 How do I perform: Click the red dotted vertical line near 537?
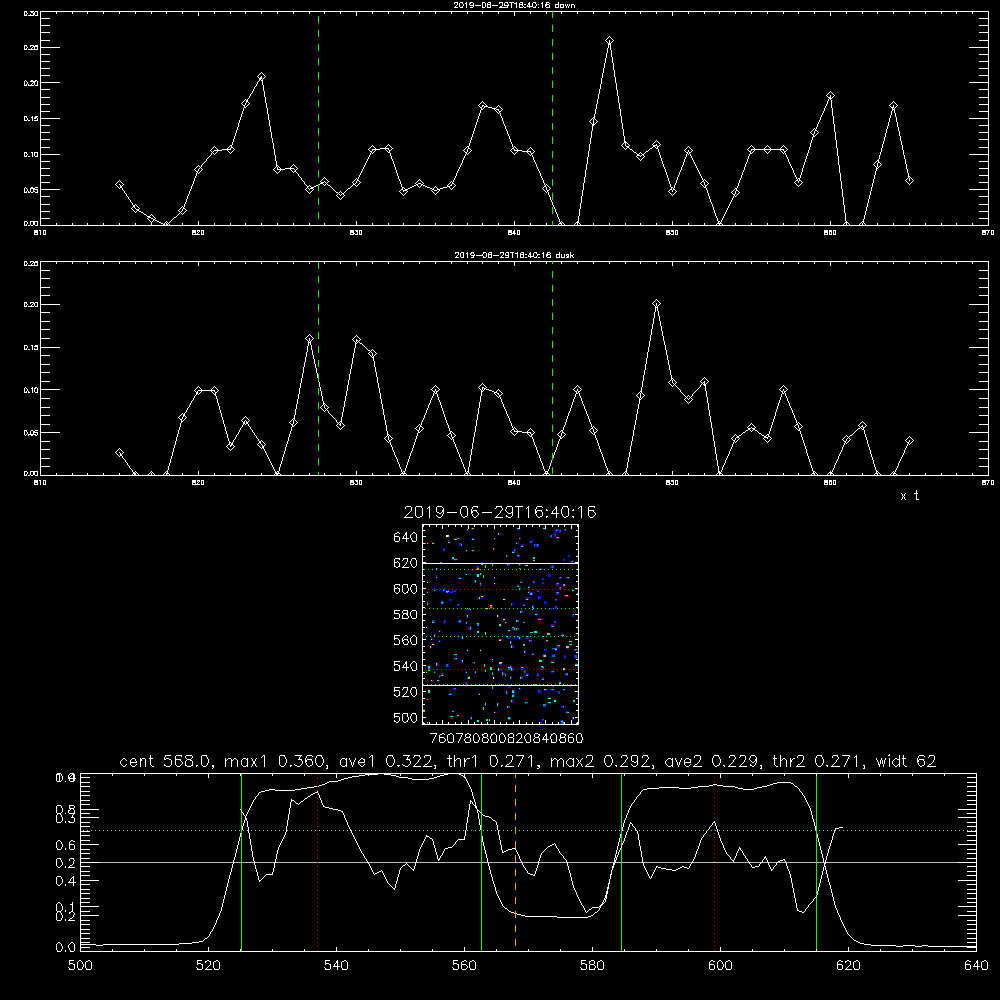318,861
